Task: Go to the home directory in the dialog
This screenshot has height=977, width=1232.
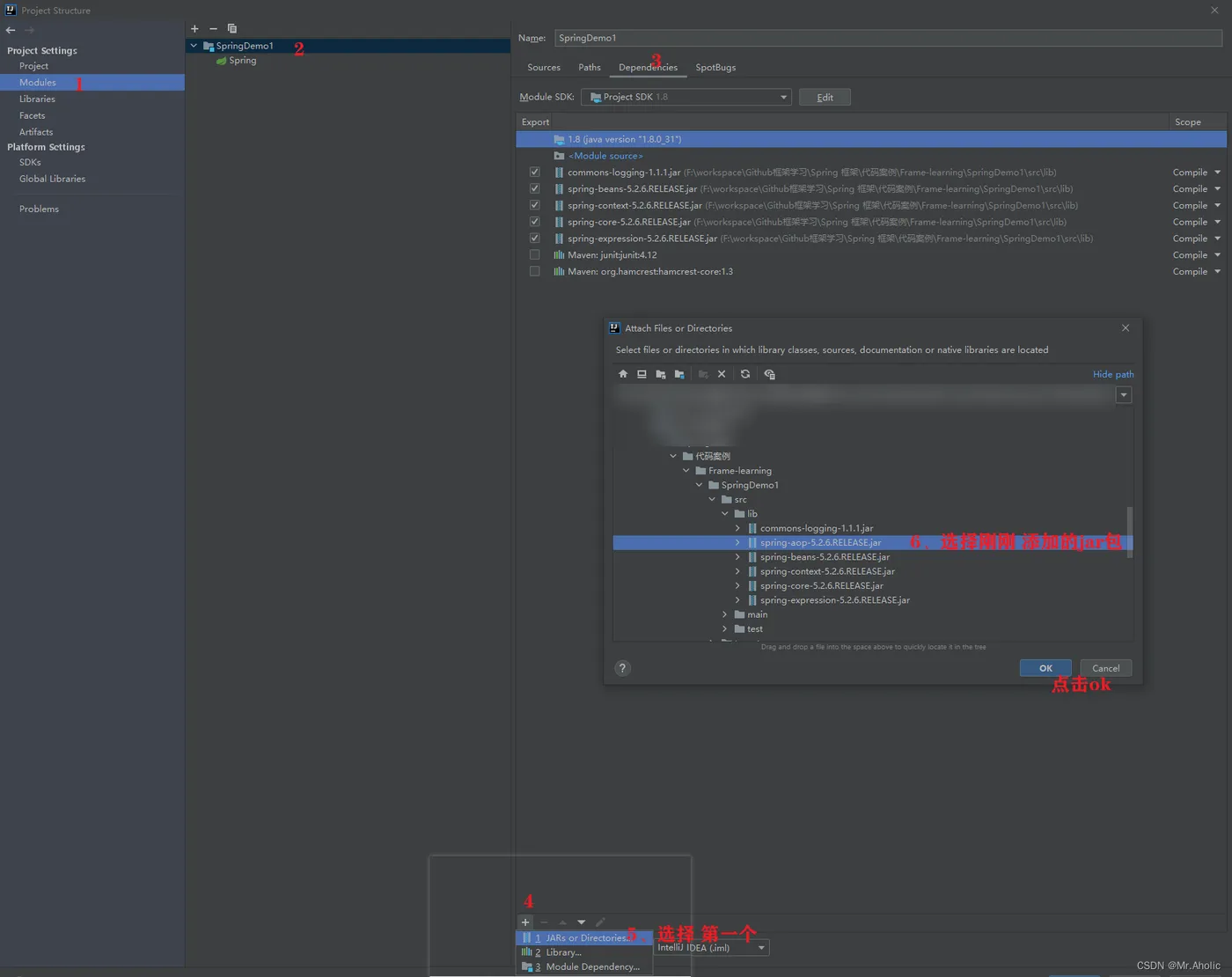Action: click(x=623, y=374)
